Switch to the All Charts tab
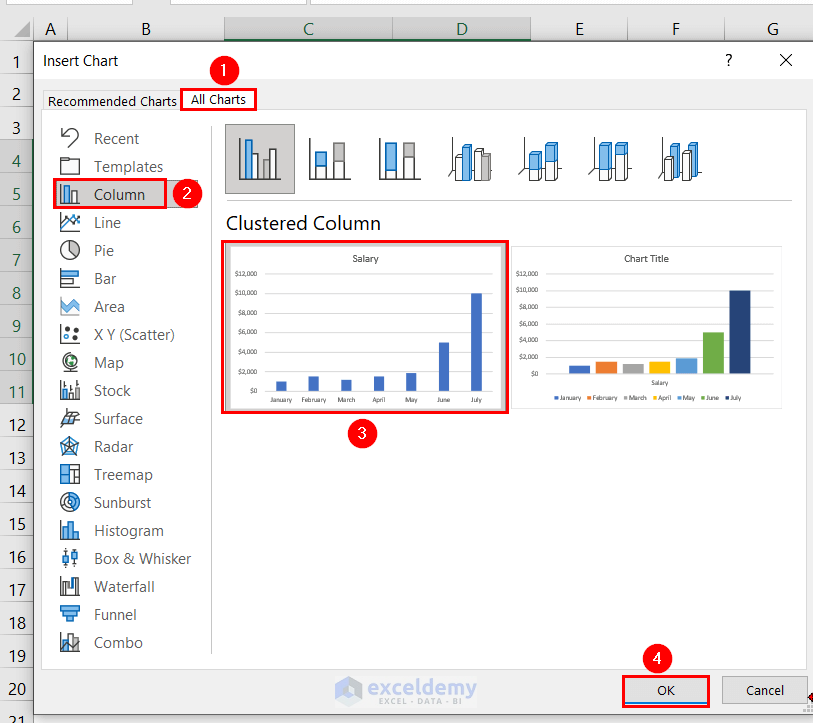 click(218, 100)
